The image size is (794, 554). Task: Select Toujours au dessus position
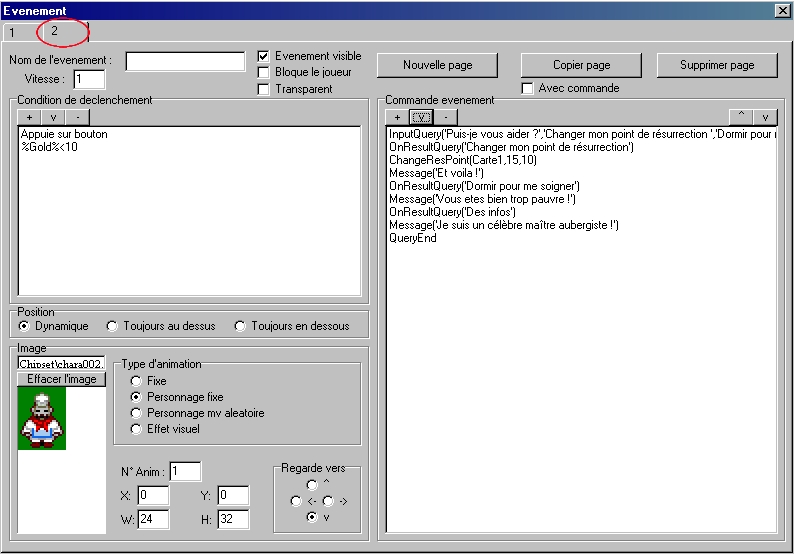(x=113, y=327)
